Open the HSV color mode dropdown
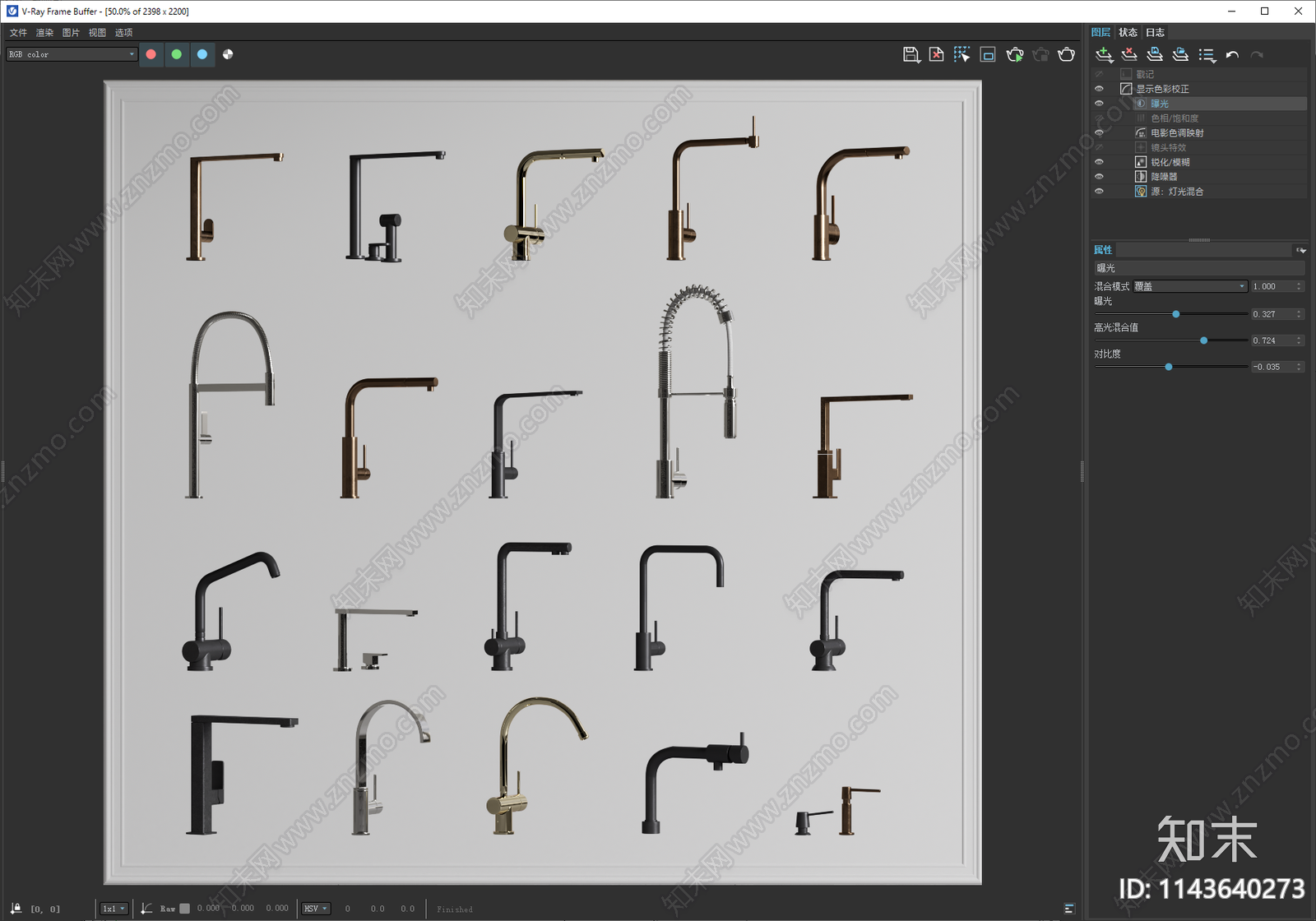This screenshot has width=1316, height=921. pyautogui.click(x=316, y=909)
